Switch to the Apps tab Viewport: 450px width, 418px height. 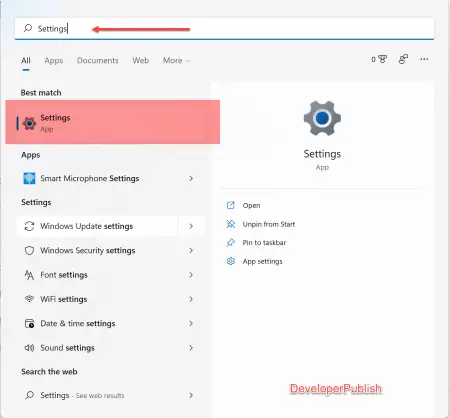(54, 61)
